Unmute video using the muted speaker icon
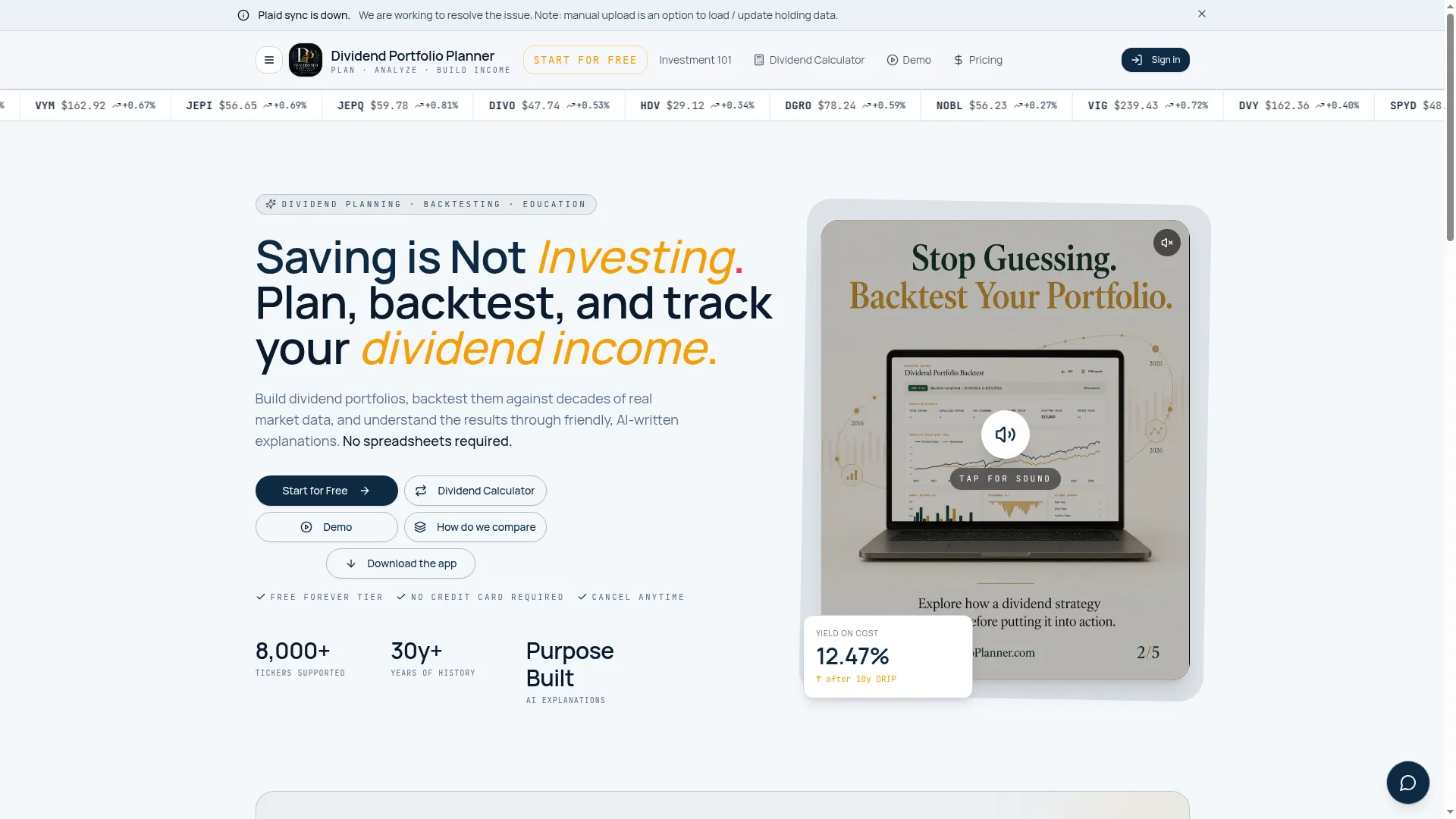This screenshot has height=819, width=1456. 1166,243
